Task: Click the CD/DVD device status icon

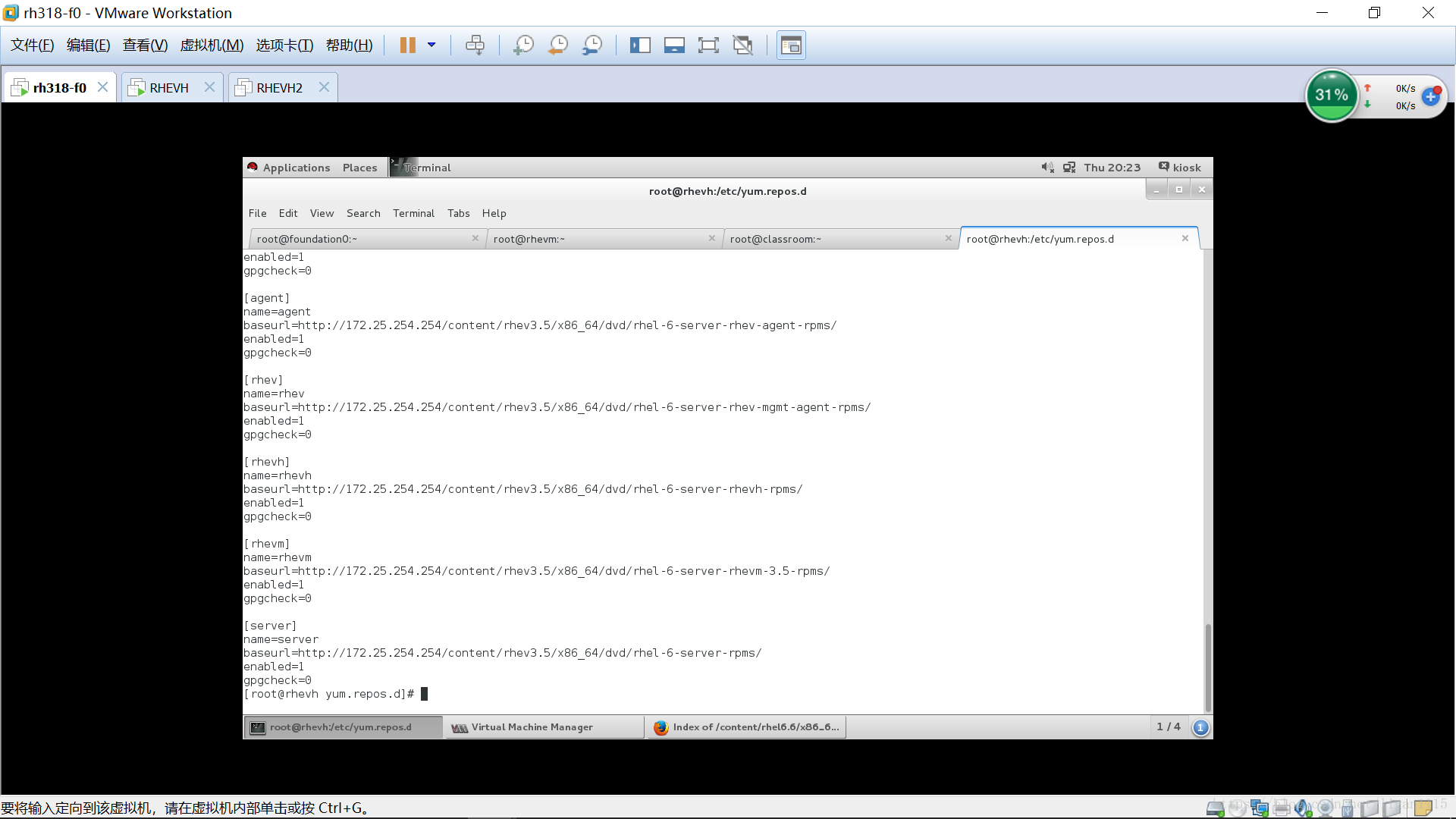Action: [x=1238, y=808]
